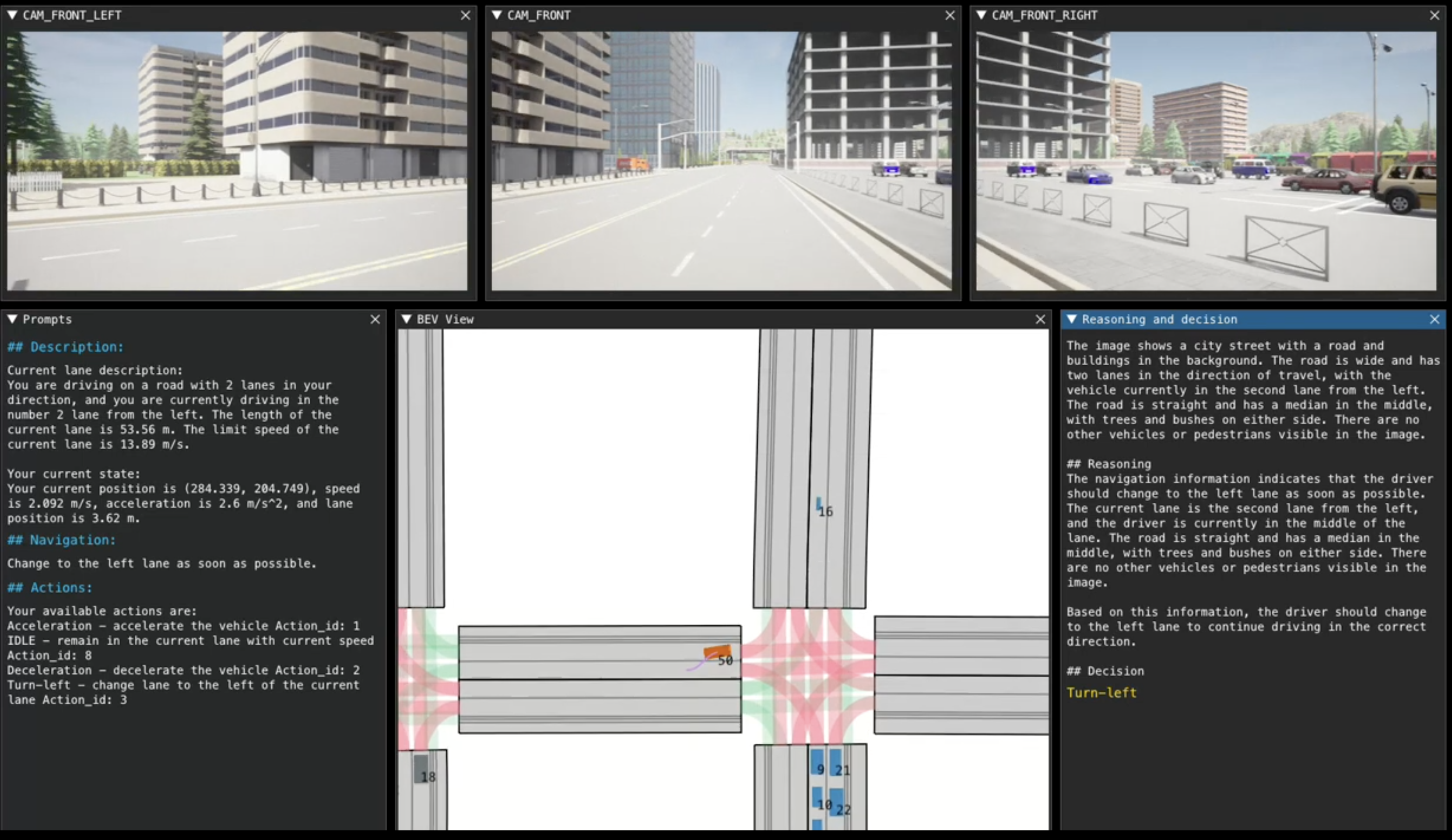Collapse the BEV View panel triangle
Image resolution: width=1452 pixels, height=840 pixels.
pos(406,319)
